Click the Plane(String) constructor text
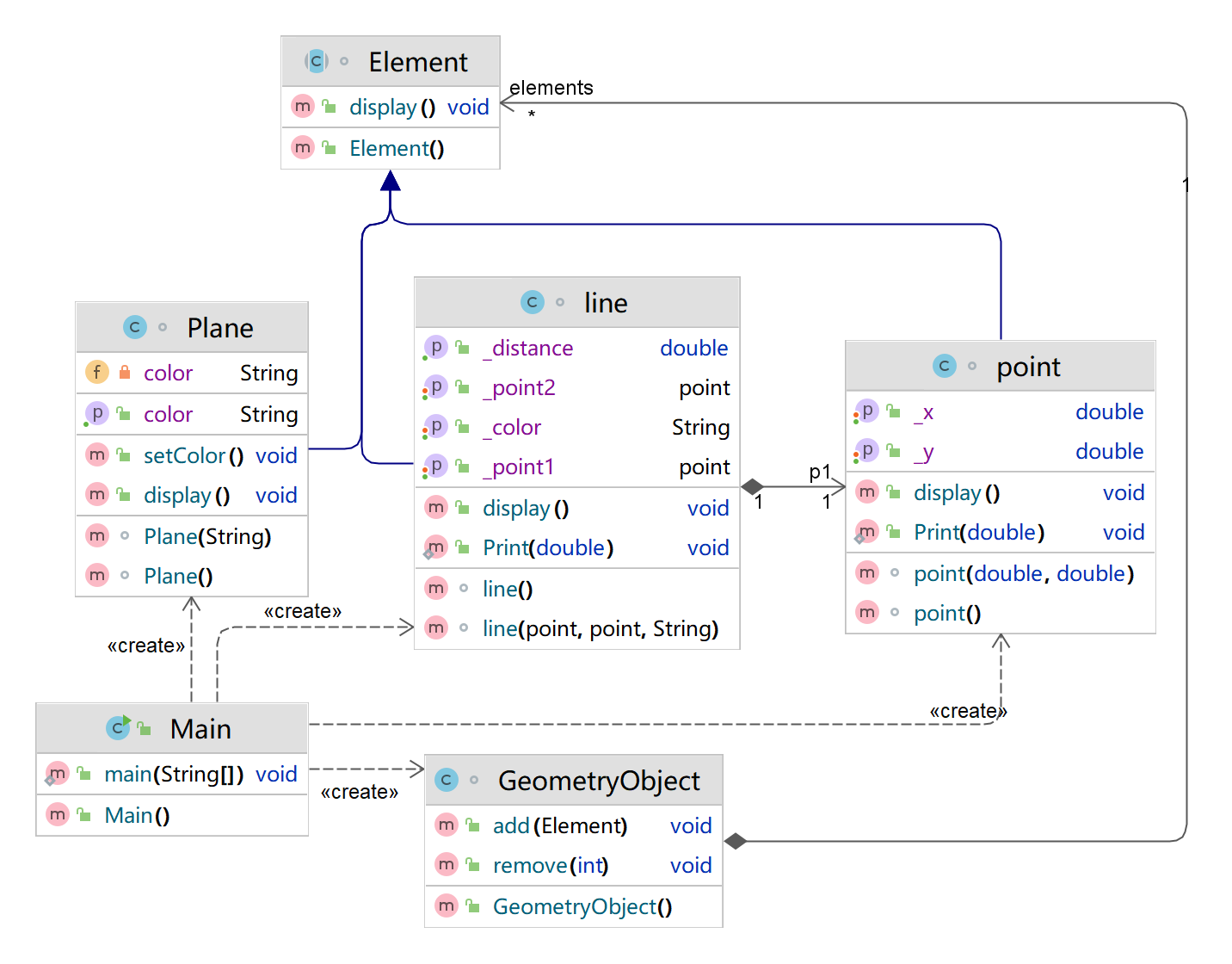Viewport: 1232px width, 964px height. tap(207, 537)
